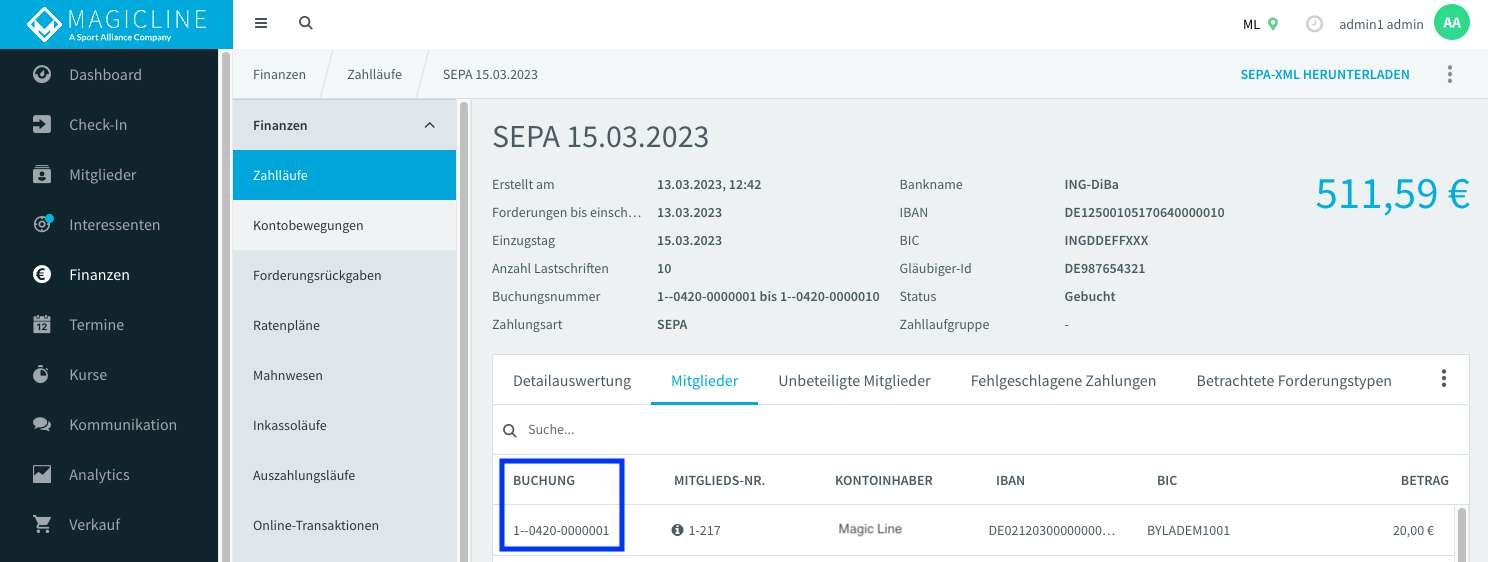Click SEPA-XML HERUNTERLADEN button
The height and width of the screenshot is (562, 1488).
pyautogui.click(x=1325, y=74)
